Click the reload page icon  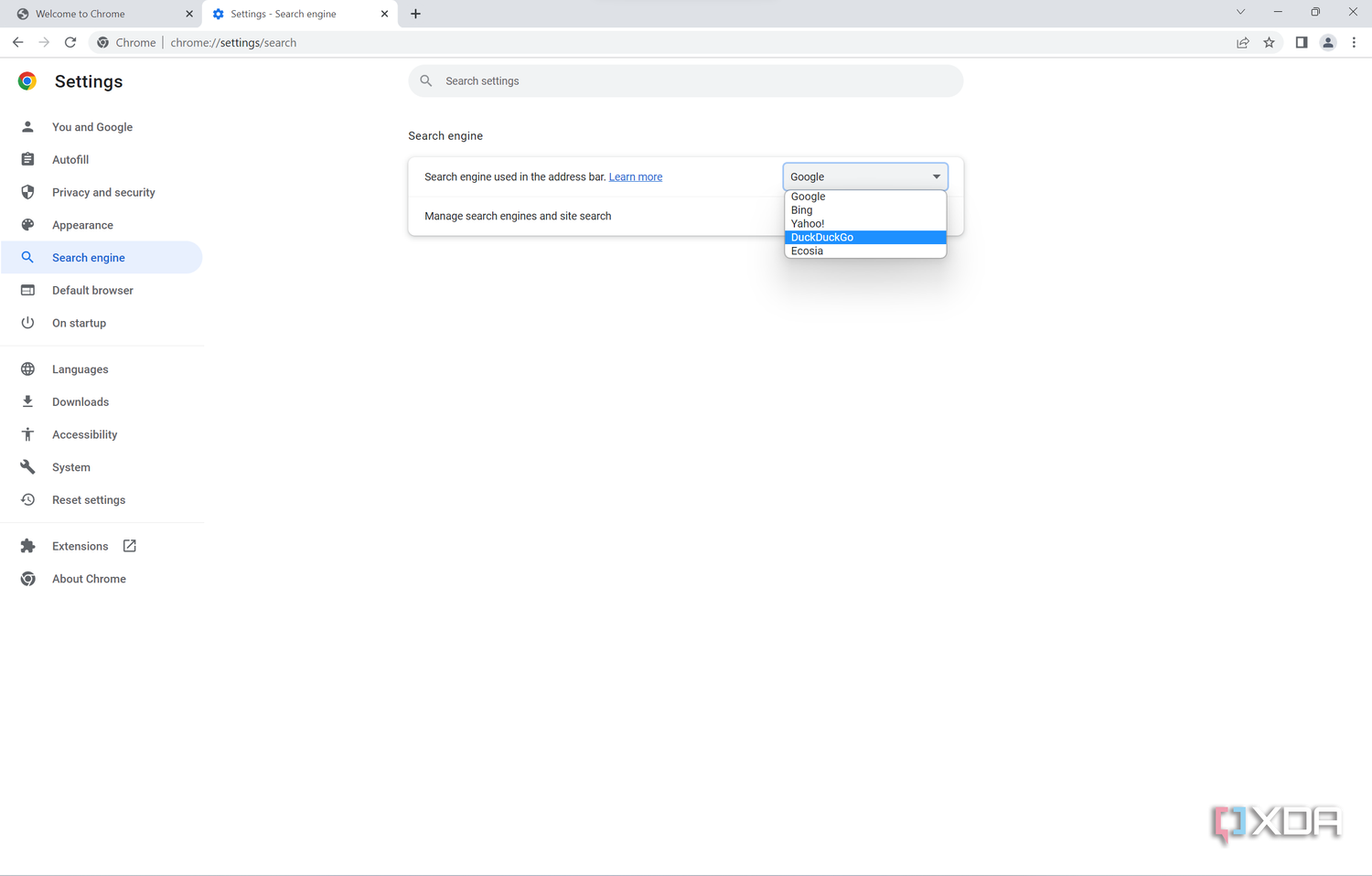(x=70, y=42)
